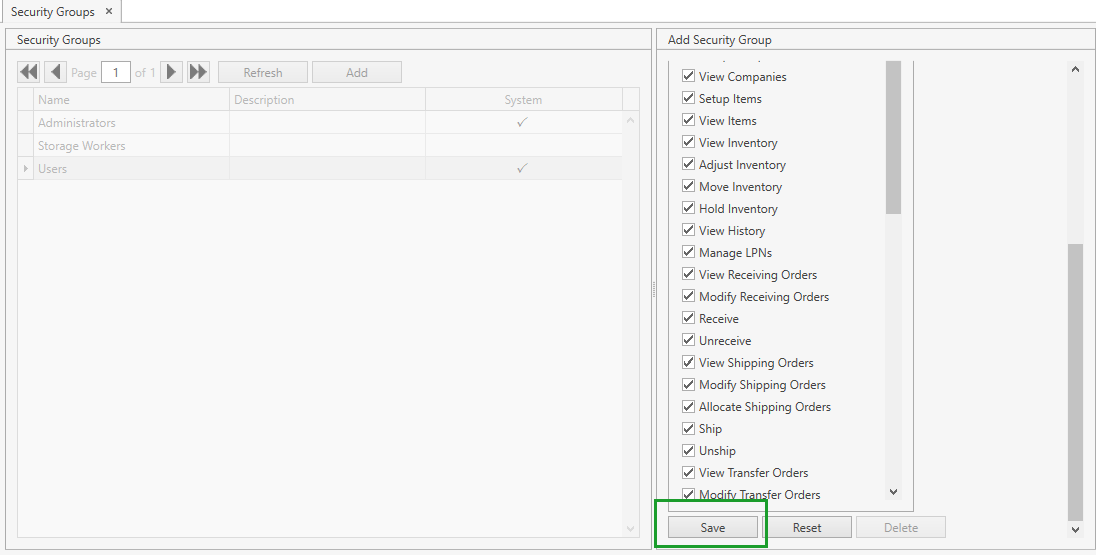Disable the Unreceive permission

click(688, 340)
